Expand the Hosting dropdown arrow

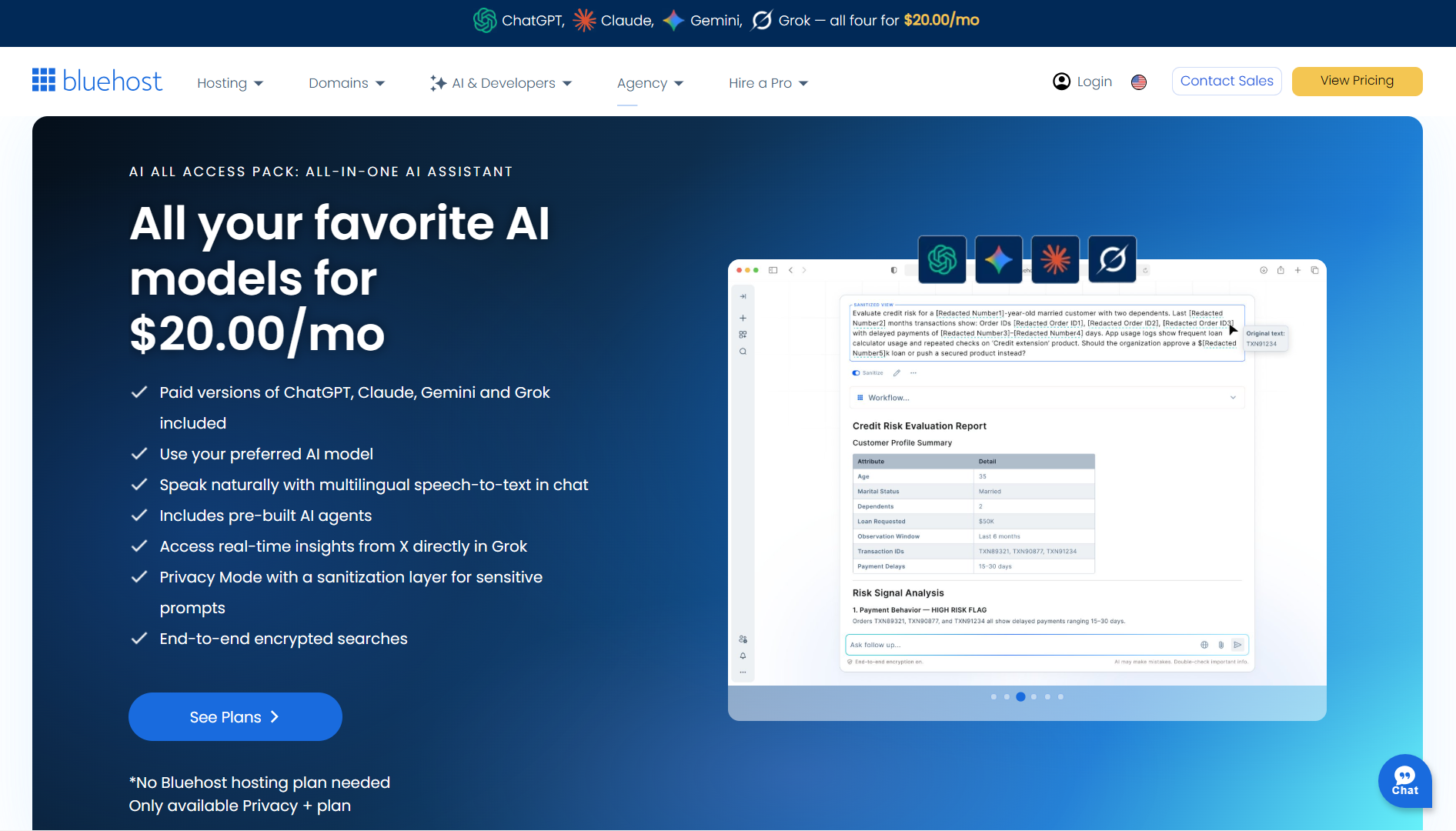tap(259, 83)
